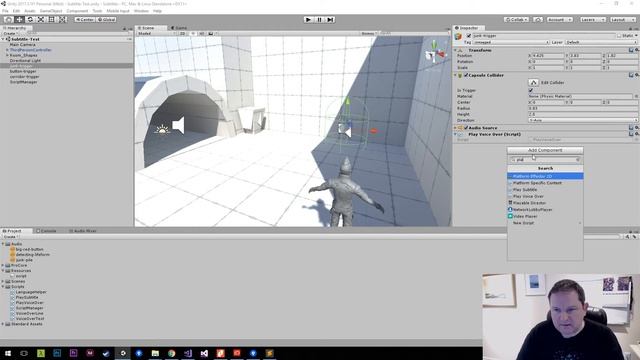Click the Add Component button

545,150
